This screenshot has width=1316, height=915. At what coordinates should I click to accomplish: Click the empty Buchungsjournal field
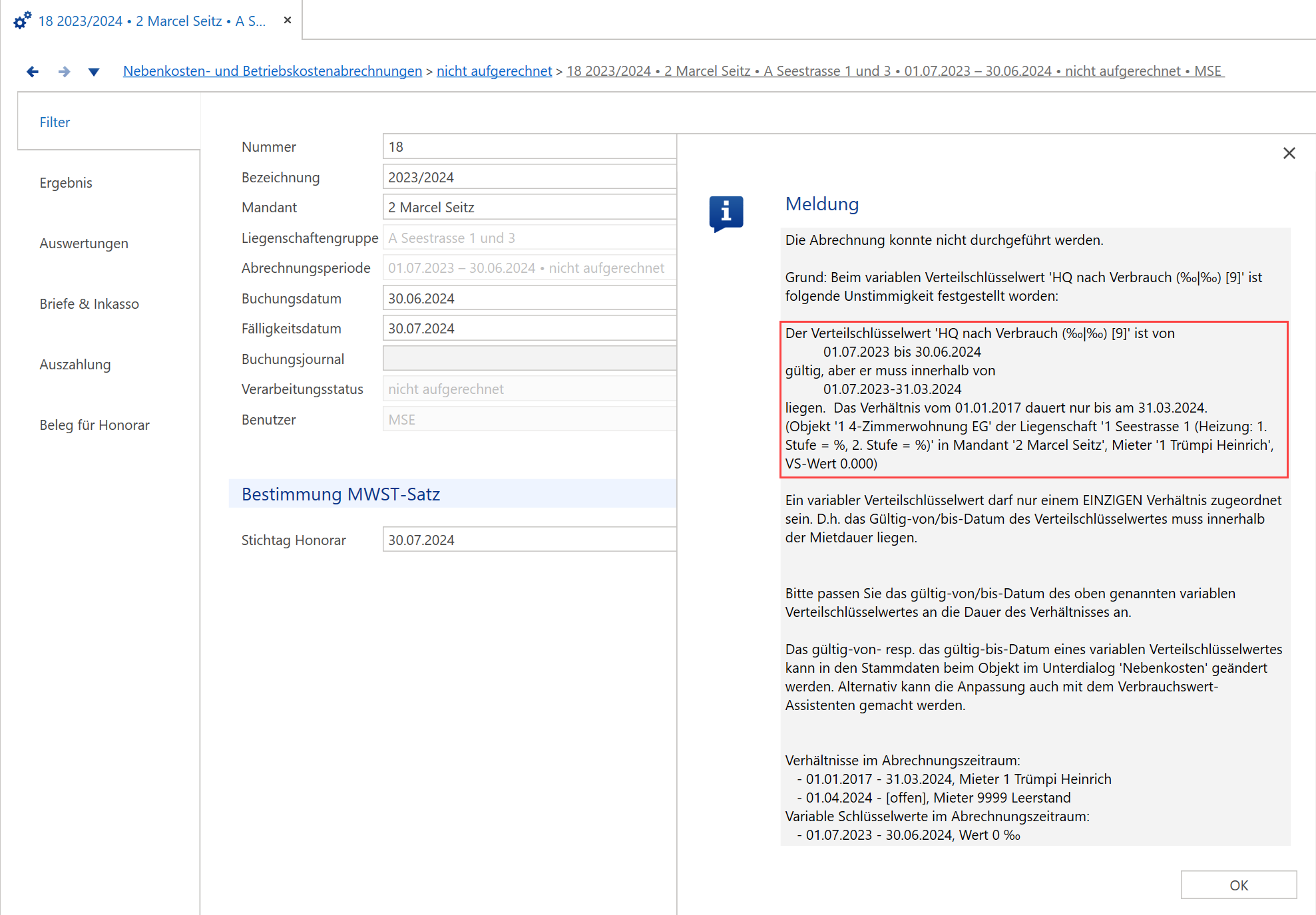point(529,359)
